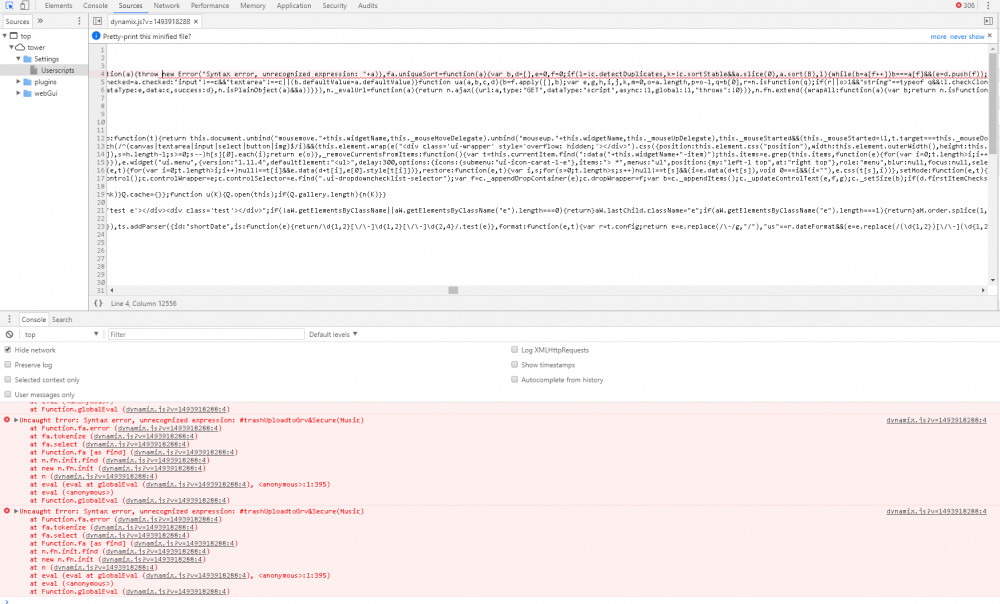Open the Application tab
1000x604 pixels.
[x=294, y=6]
